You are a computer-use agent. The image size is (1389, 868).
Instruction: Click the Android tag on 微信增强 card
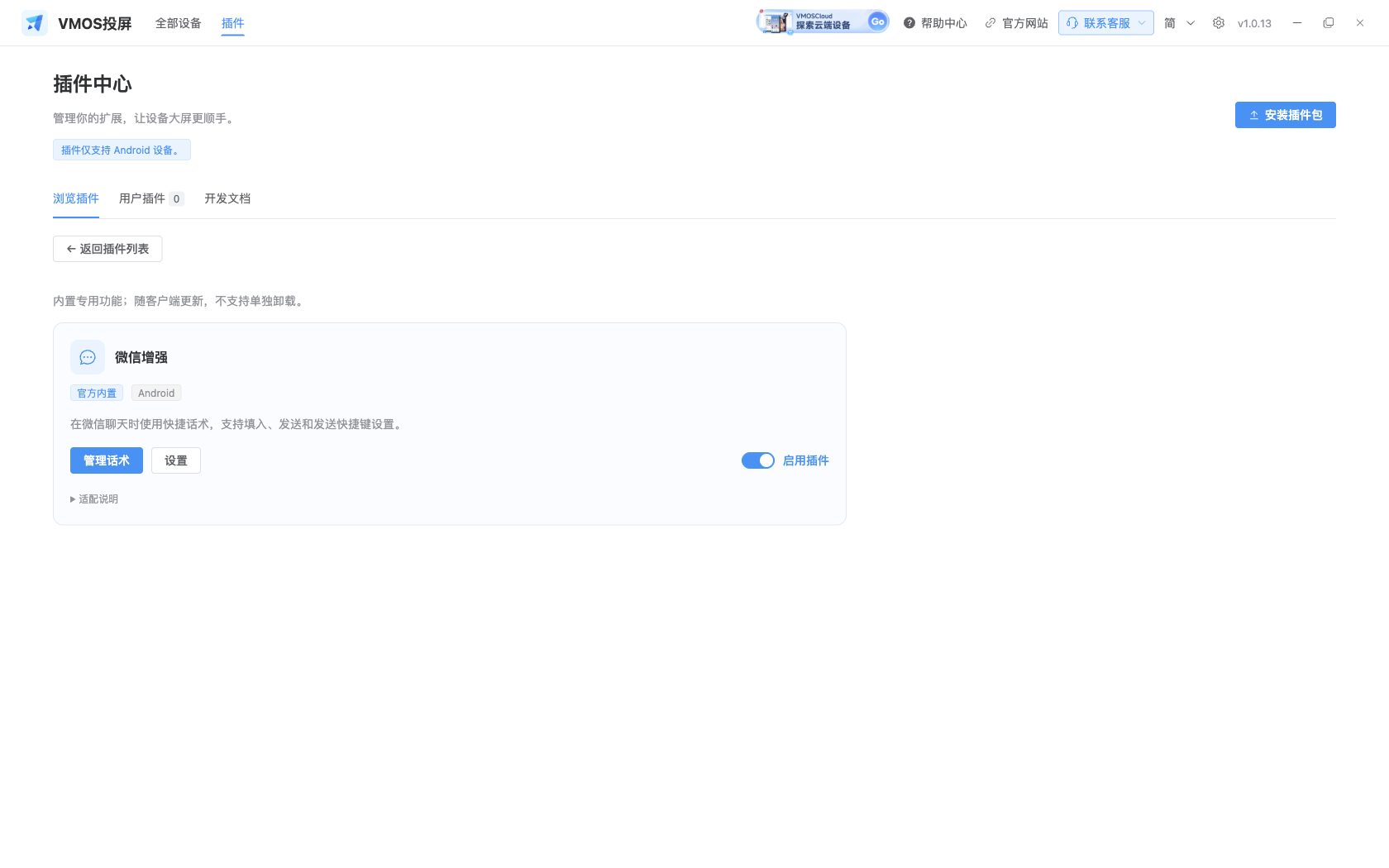[156, 393]
